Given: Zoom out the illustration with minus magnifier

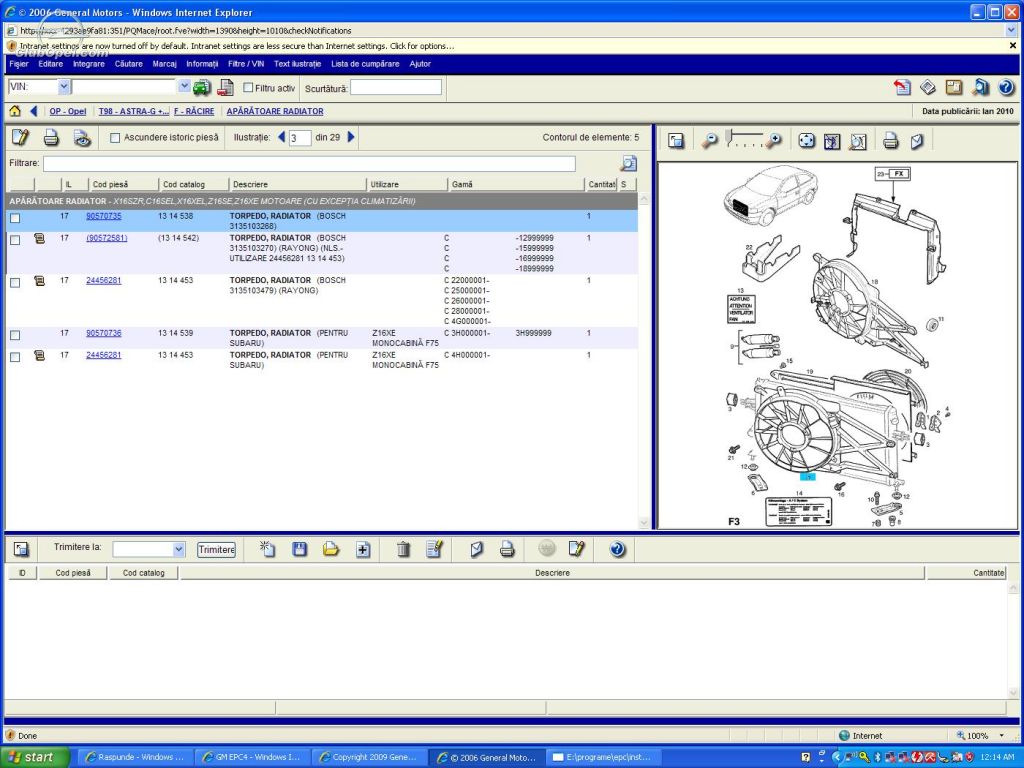Looking at the screenshot, I should point(709,140).
